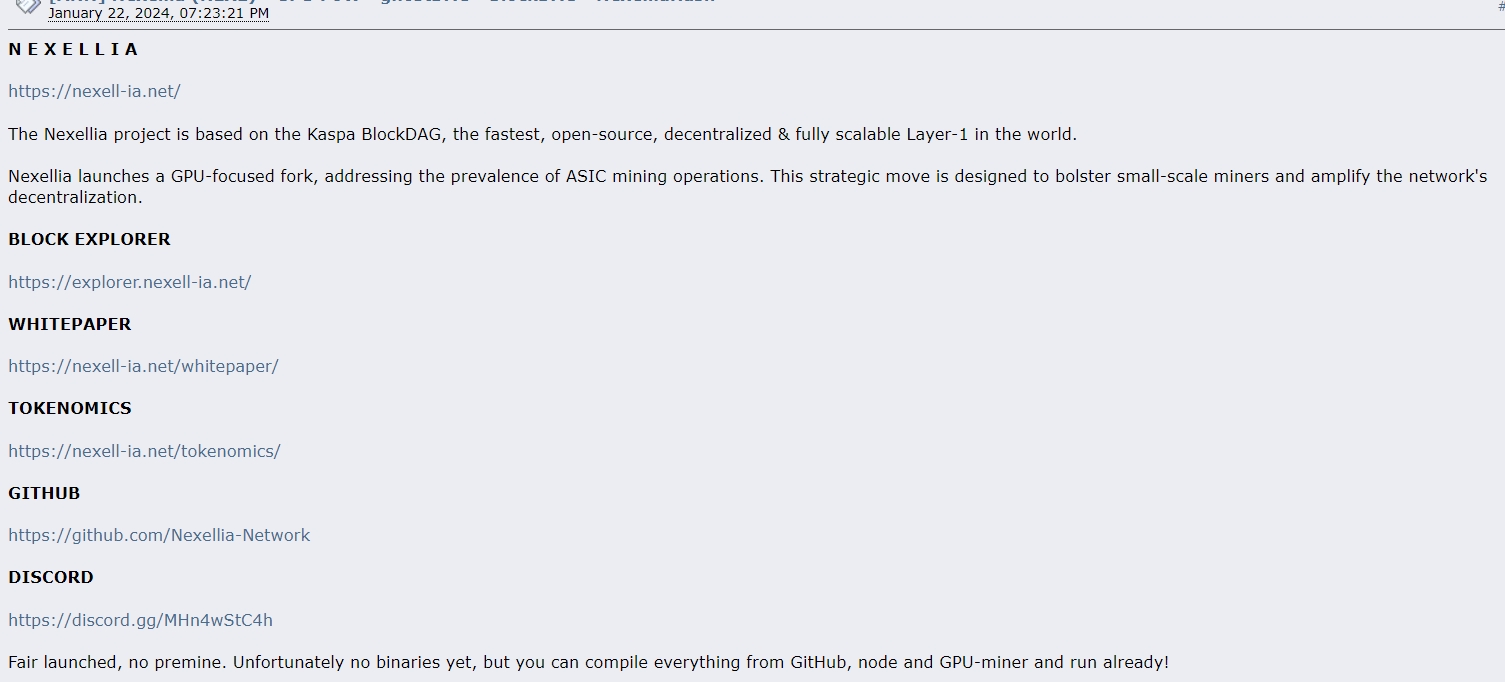Click the BLOCK EXPLORER heading
Image resolution: width=1505 pixels, height=682 pixels.
89,239
